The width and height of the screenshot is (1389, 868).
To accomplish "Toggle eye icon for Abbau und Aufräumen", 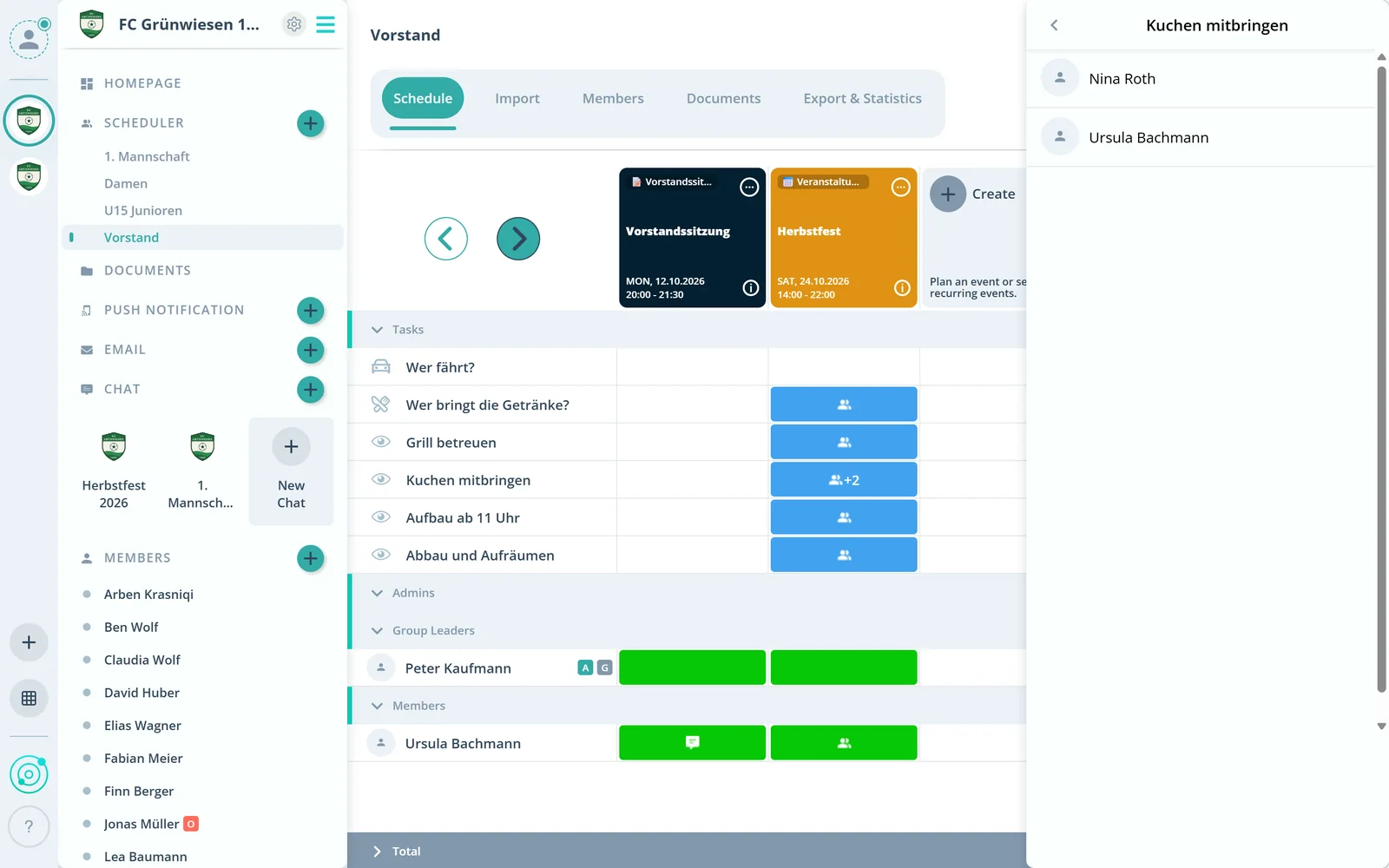I will coord(380,555).
